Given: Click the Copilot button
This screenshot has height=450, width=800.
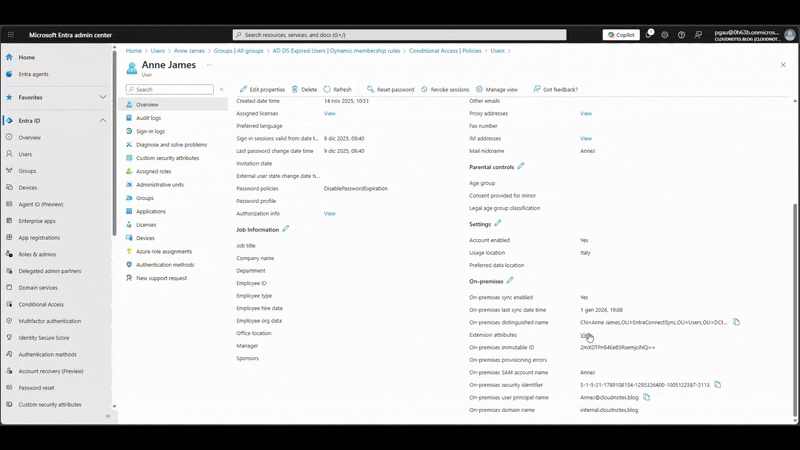Looking at the screenshot, I should coord(621,34).
